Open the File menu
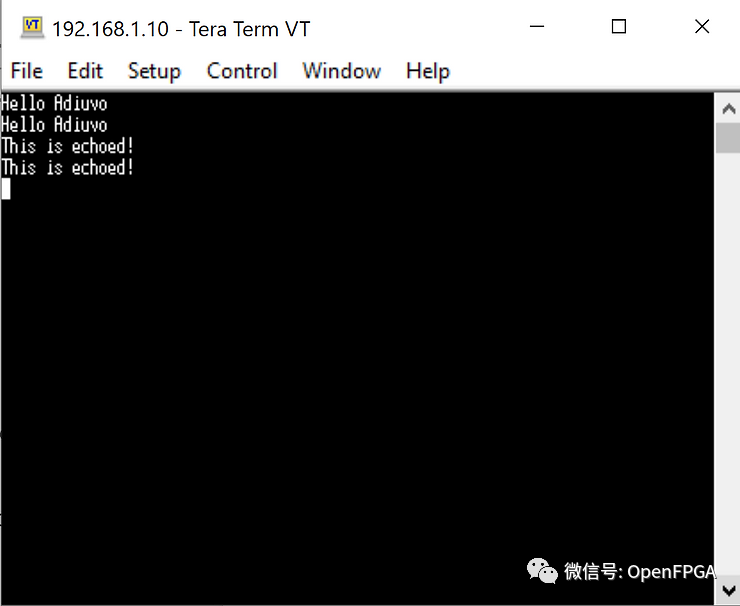This screenshot has height=606, width=740. click(26, 71)
